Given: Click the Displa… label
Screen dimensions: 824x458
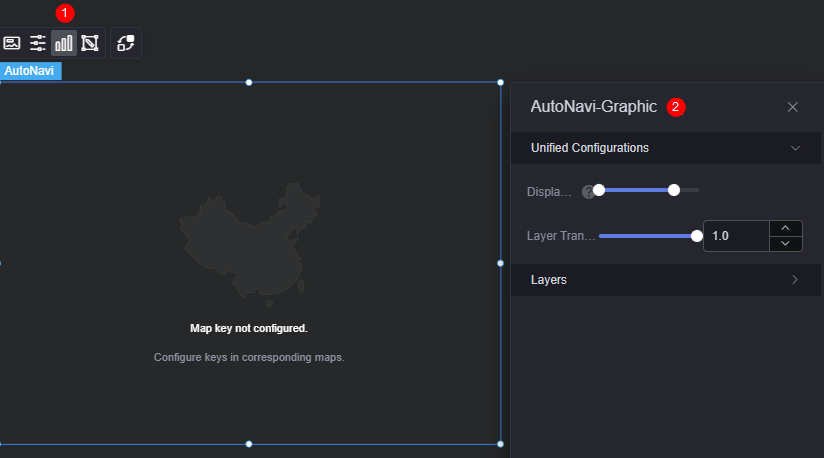Looking at the screenshot, I should (549, 192).
